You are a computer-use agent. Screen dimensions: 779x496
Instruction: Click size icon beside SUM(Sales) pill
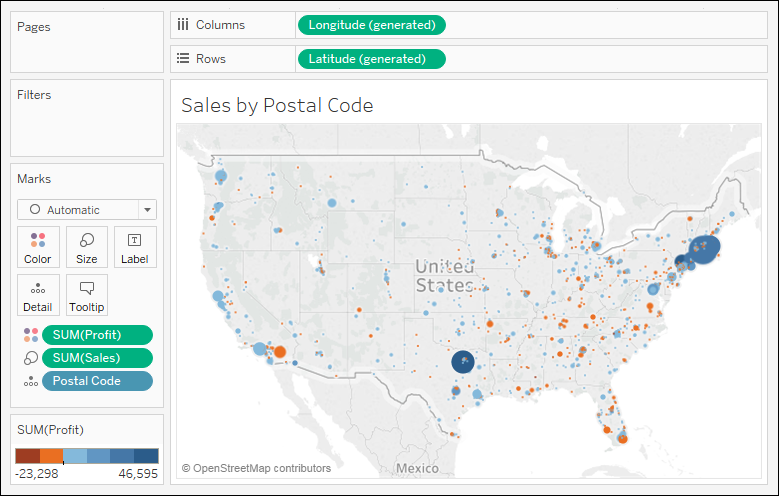click(31, 358)
